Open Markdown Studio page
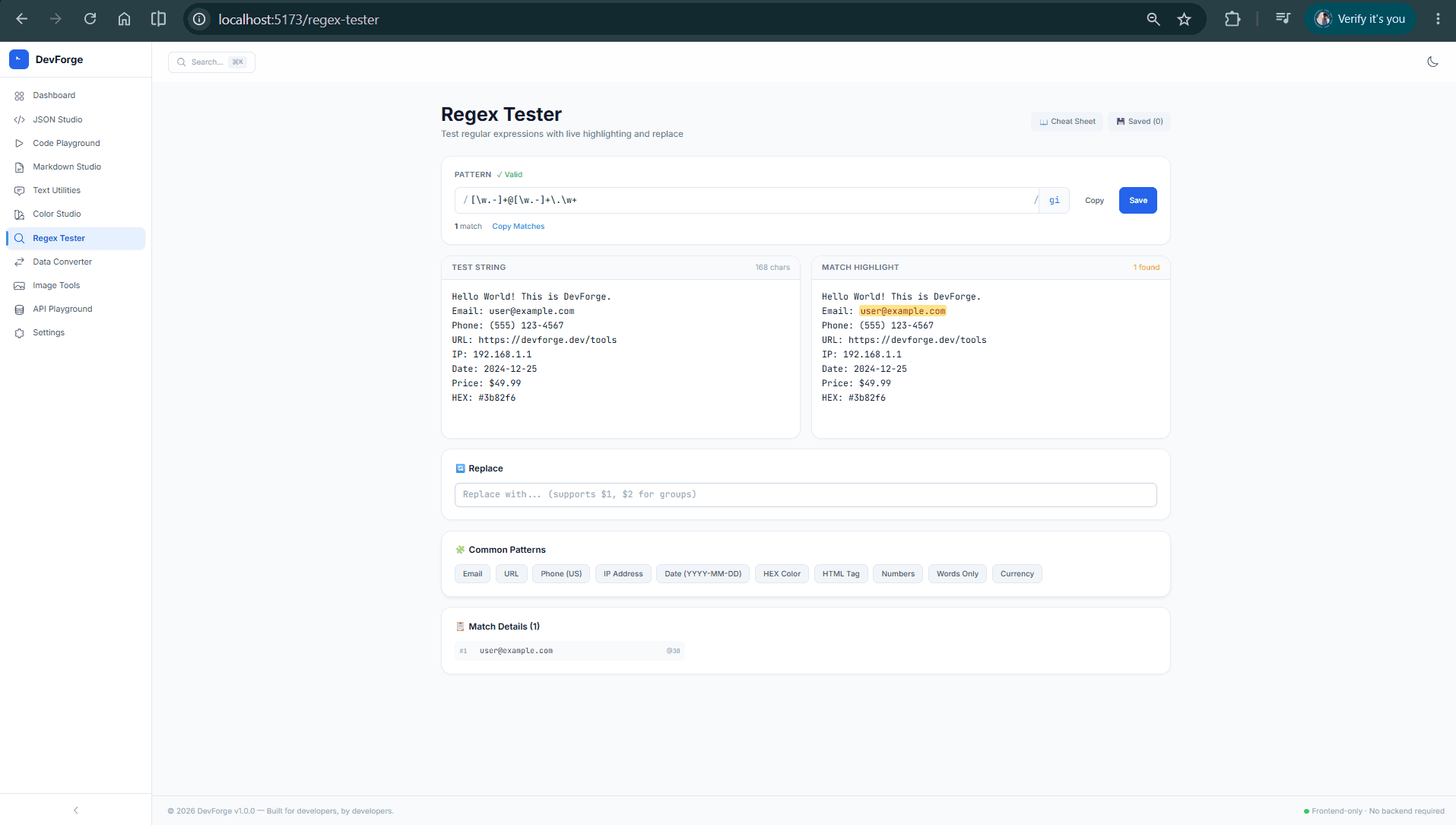This screenshot has width=1456, height=825. click(x=75, y=167)
